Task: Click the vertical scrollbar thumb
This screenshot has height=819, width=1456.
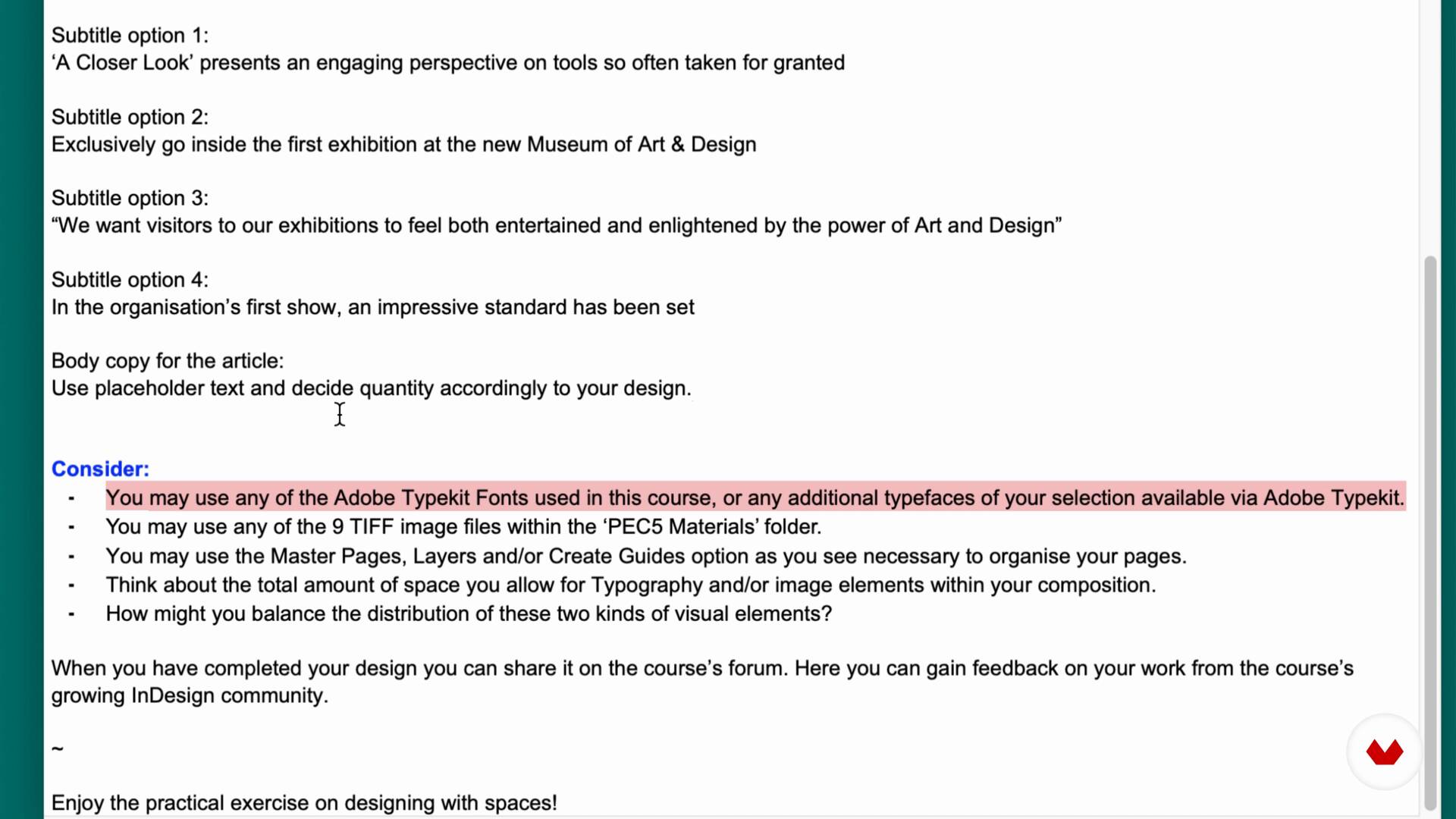Action: pos(1430,532)
